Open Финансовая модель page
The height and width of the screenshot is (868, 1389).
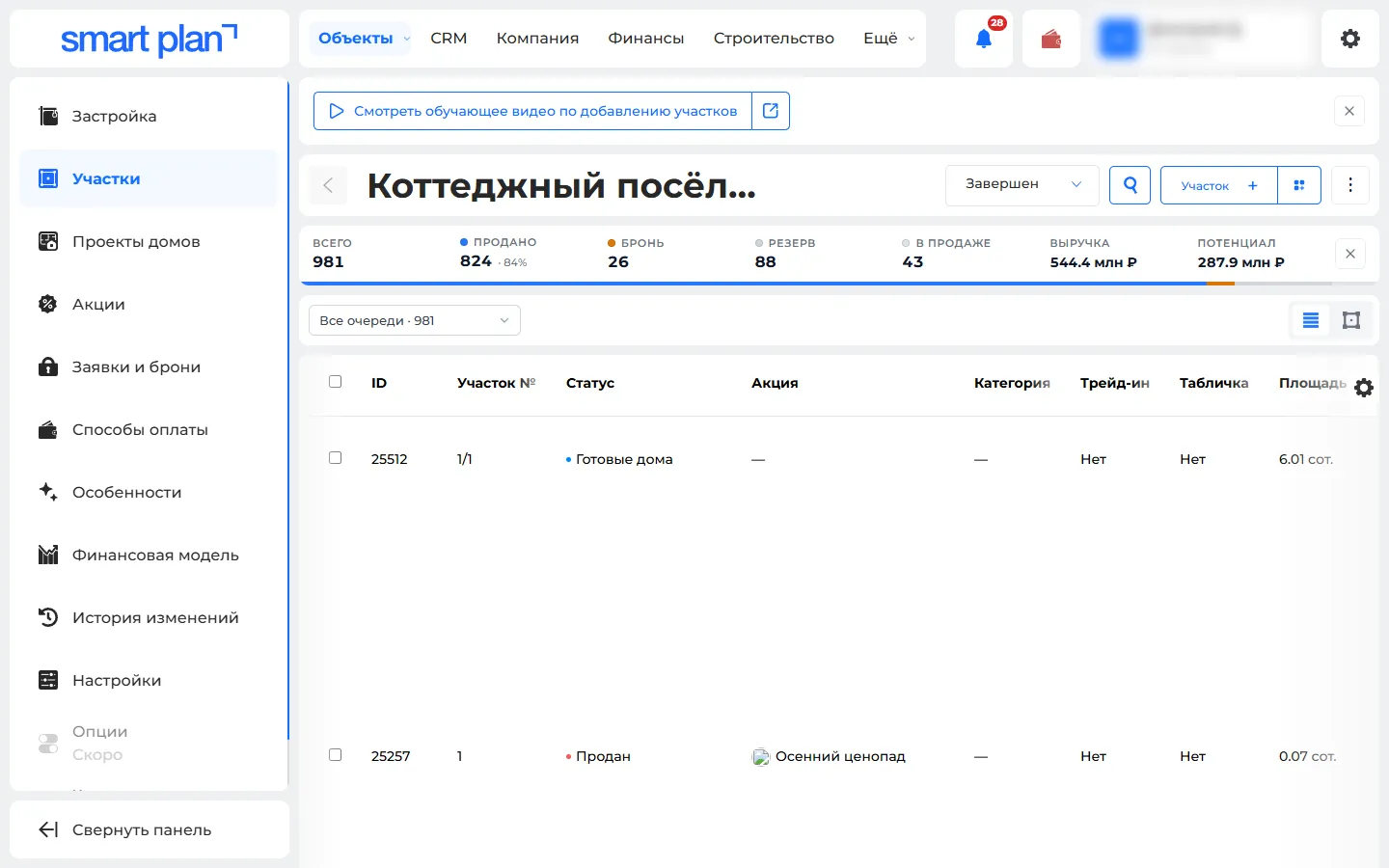[x=149, y=555]
